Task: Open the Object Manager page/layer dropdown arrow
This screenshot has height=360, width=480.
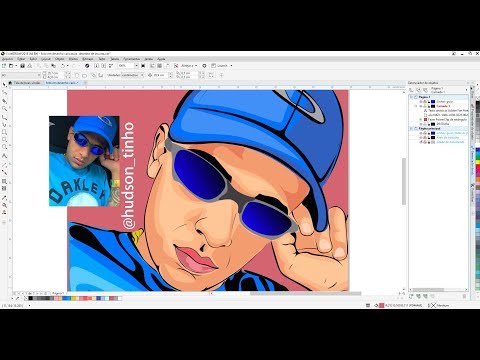Action: click(x=466, y=90)
